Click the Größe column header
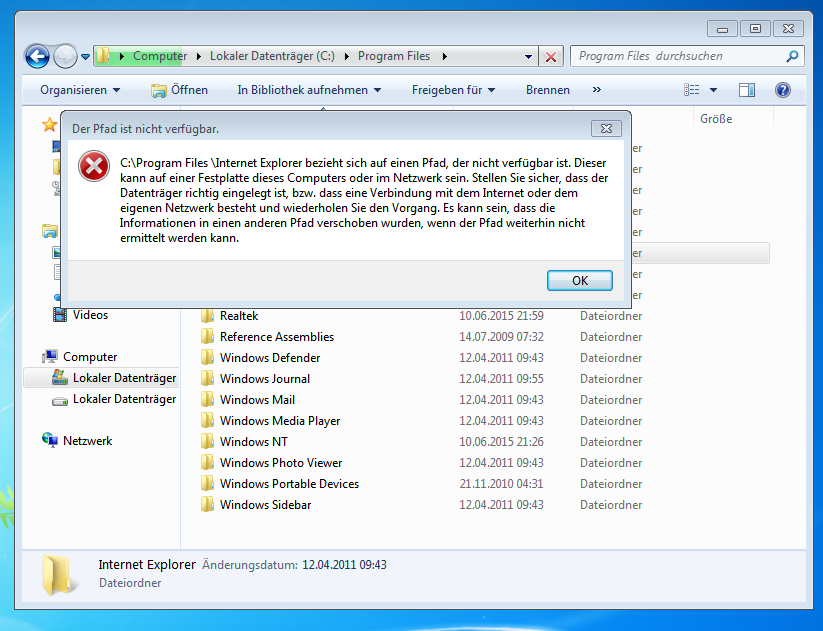This screenshot has height=631, width=823. tap(716, 119)
